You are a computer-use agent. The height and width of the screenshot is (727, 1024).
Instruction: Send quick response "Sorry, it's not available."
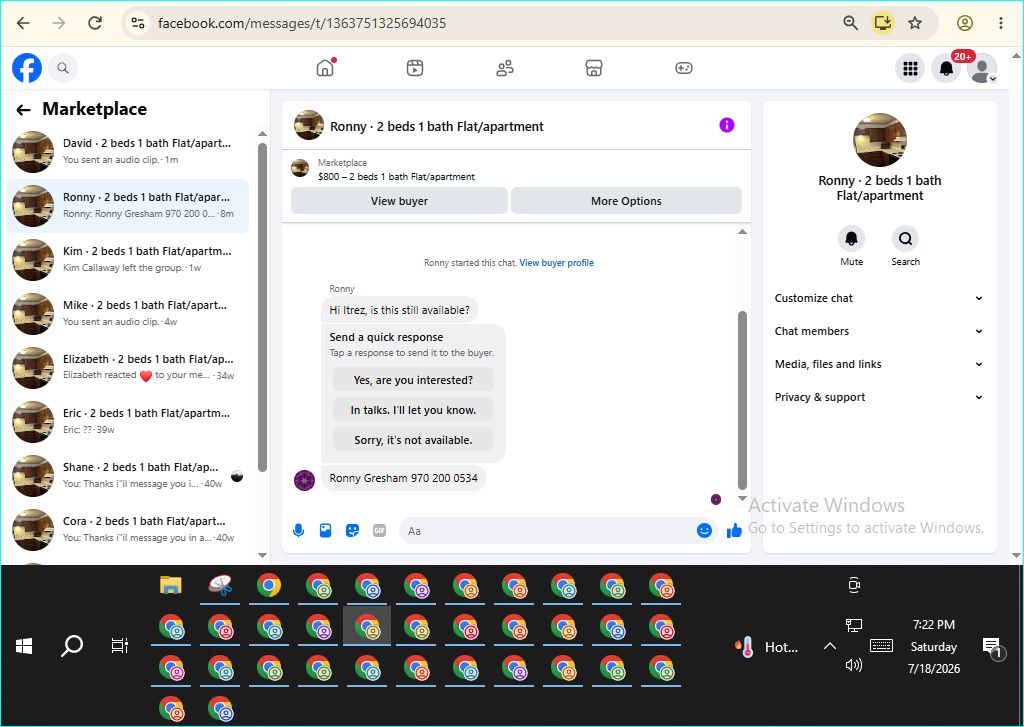click(x=413, y=440)
